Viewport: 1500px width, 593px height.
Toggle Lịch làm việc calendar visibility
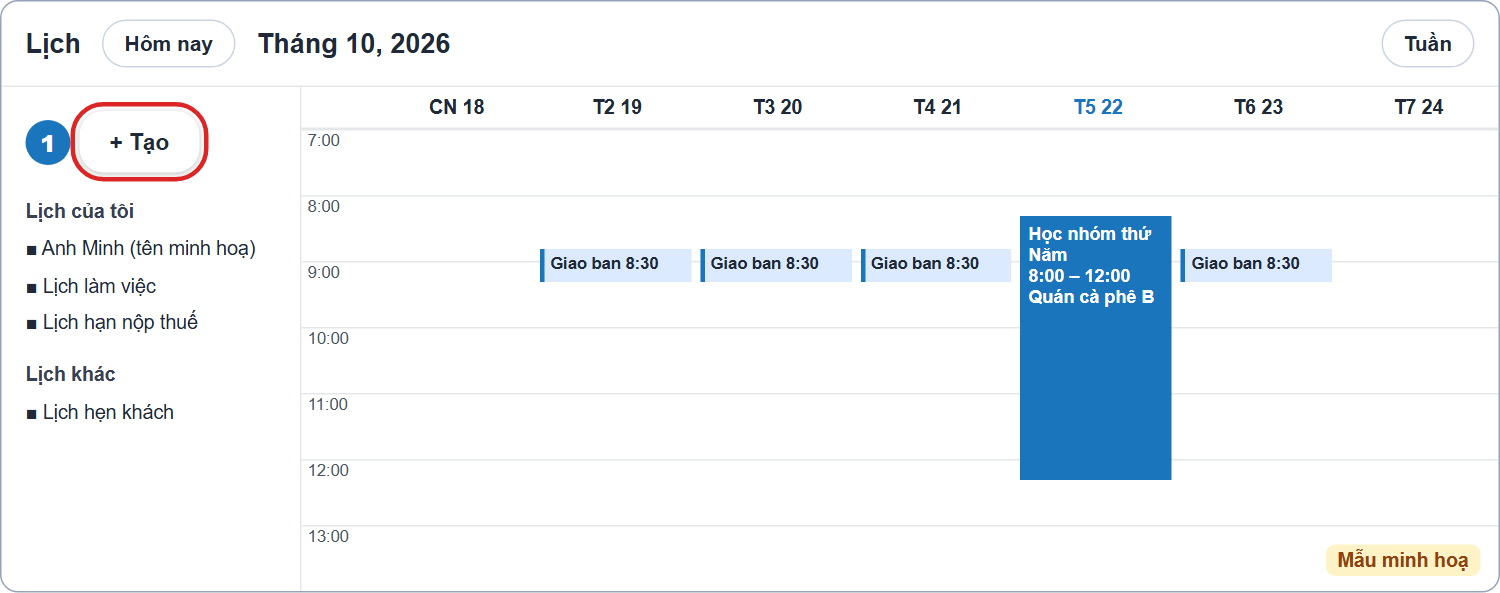pyautogui.click(x=91, y=286)
